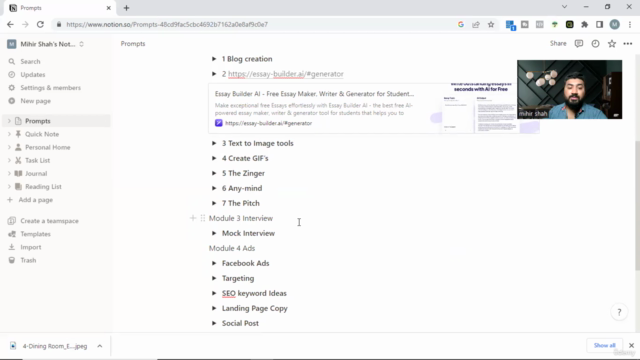This screenshot has width=640, height=360.
Task: Expand 7 The Pitch toggle
Action: (x=214, y=203)
